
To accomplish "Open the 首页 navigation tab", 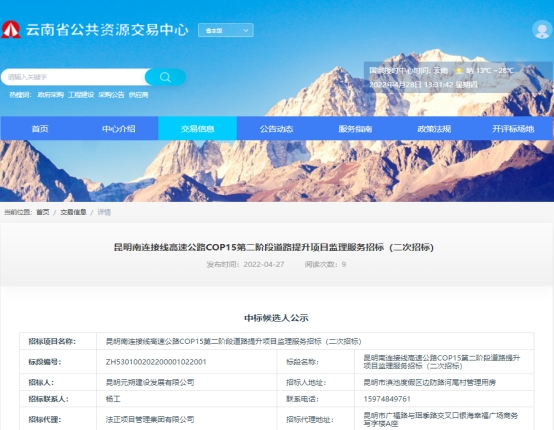I will tap(40, 129).
